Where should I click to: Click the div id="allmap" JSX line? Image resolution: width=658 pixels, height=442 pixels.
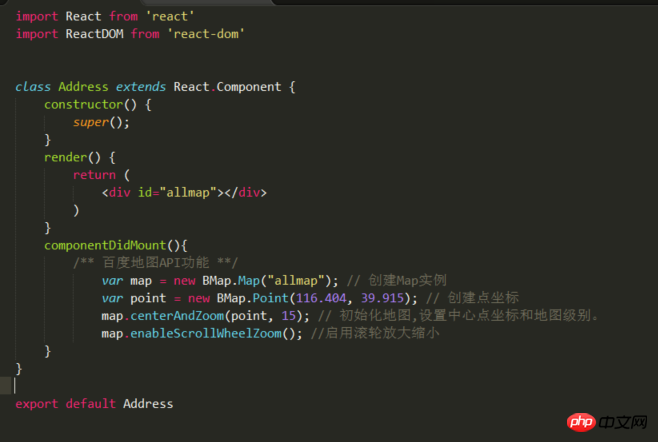coord(184,193)
